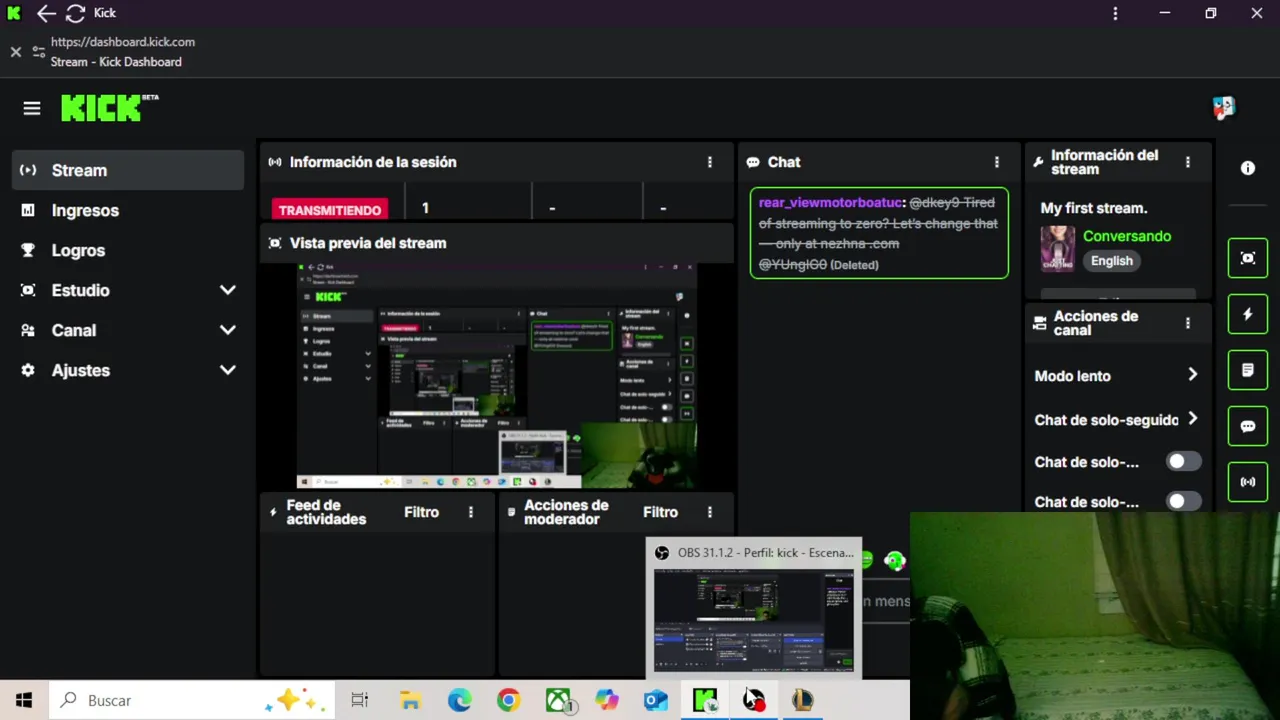Open the Chat panel three-dot options
The width and height of the screenshot is (1280, 720).
click(x=996, y=162)
